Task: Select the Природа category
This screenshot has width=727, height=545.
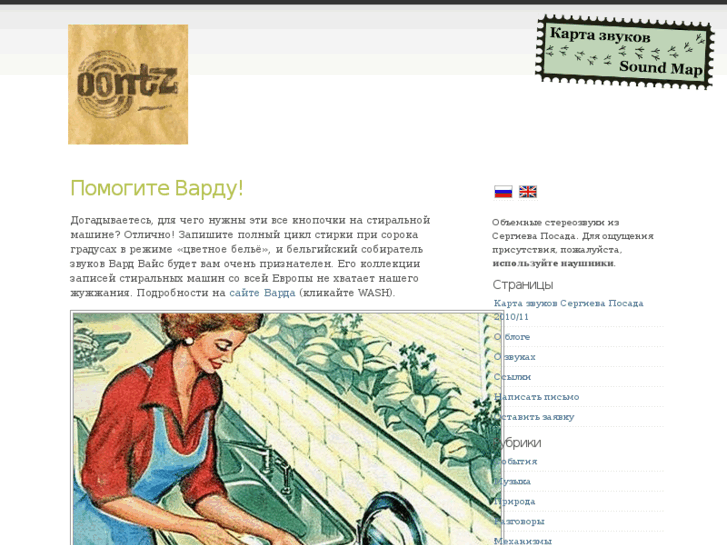Action: pyautogui.click(x=515, y=501)
